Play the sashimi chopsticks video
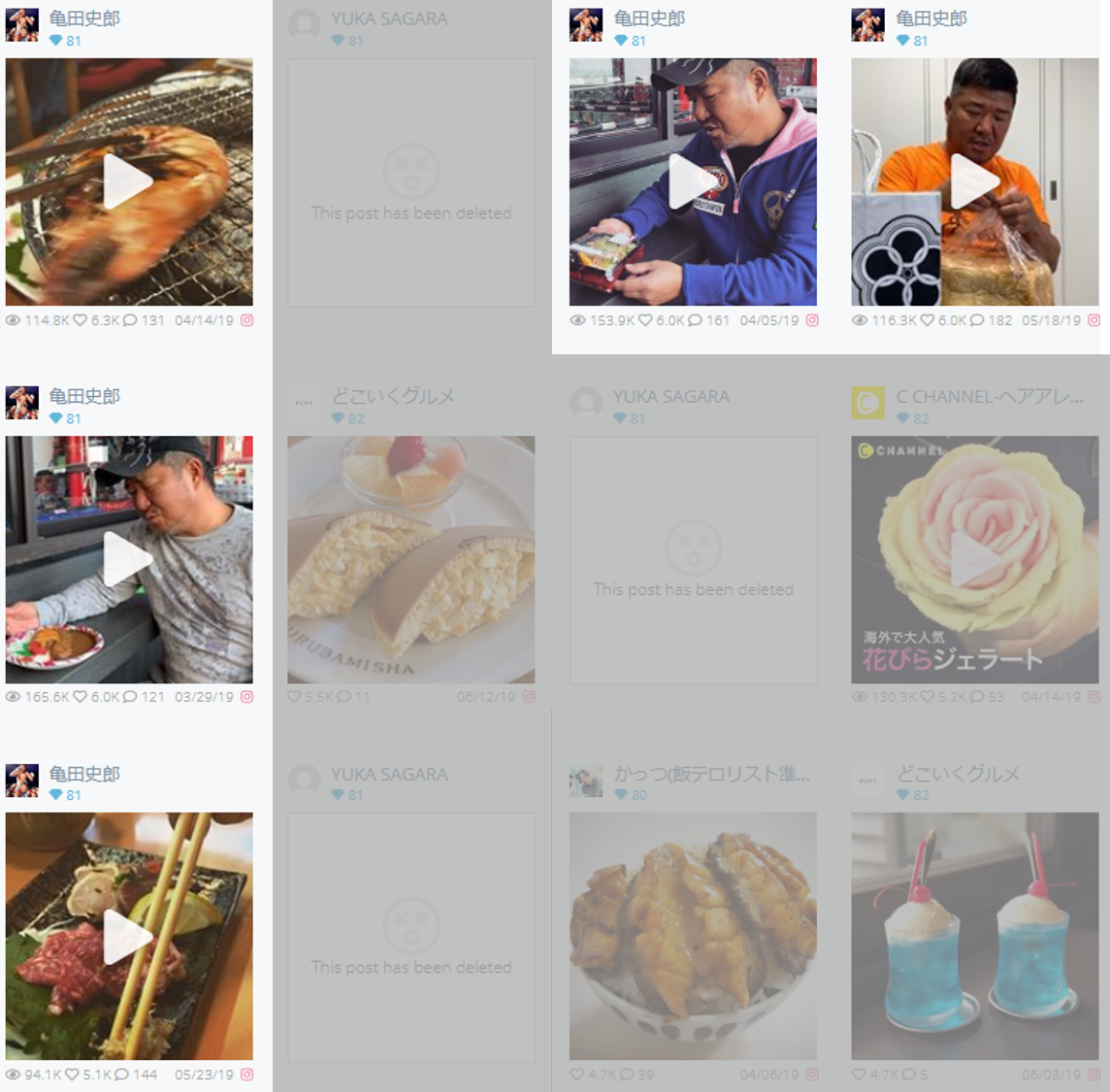 129,936
